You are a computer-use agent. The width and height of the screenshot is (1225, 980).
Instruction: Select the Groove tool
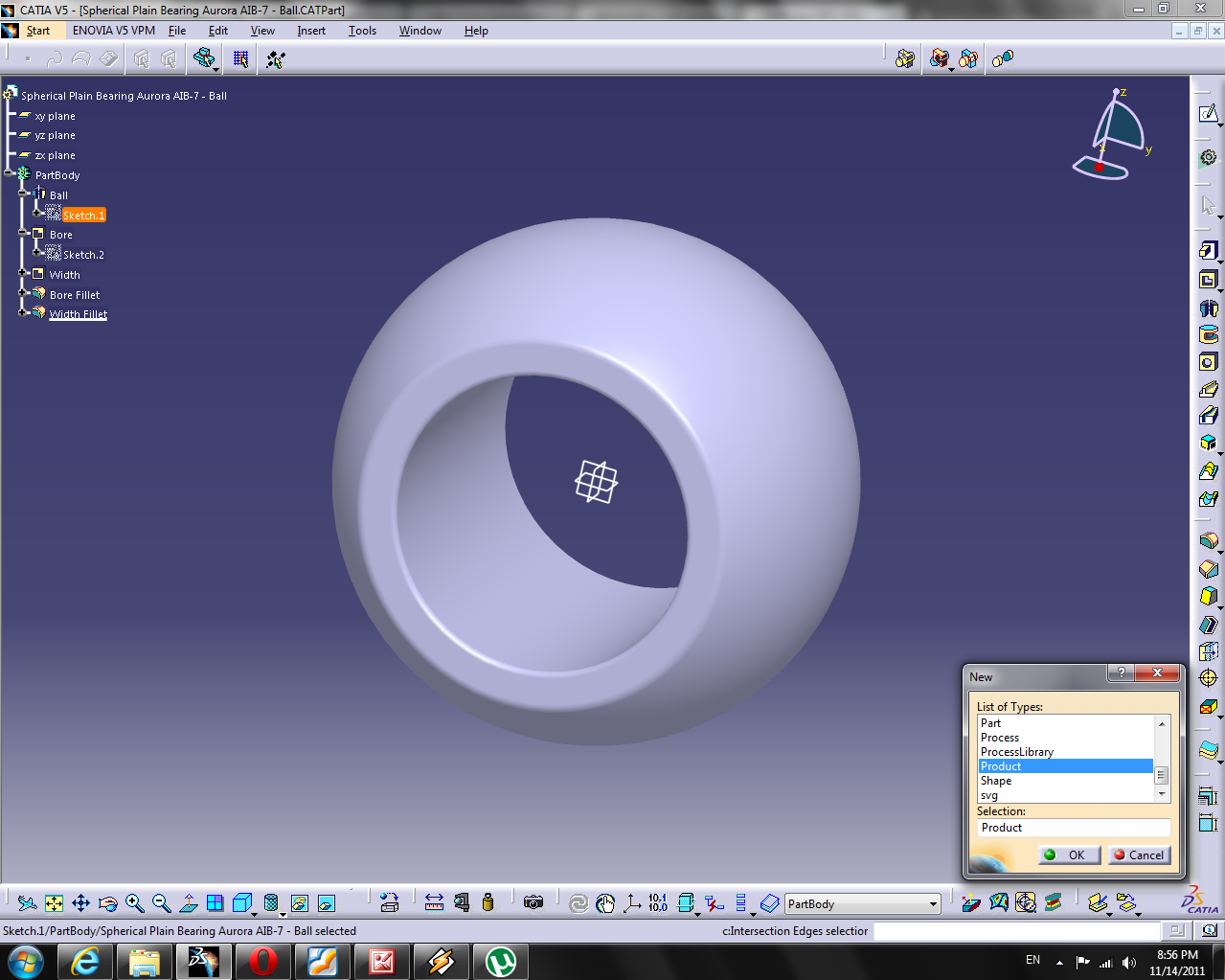click(x=1209, y=334)
